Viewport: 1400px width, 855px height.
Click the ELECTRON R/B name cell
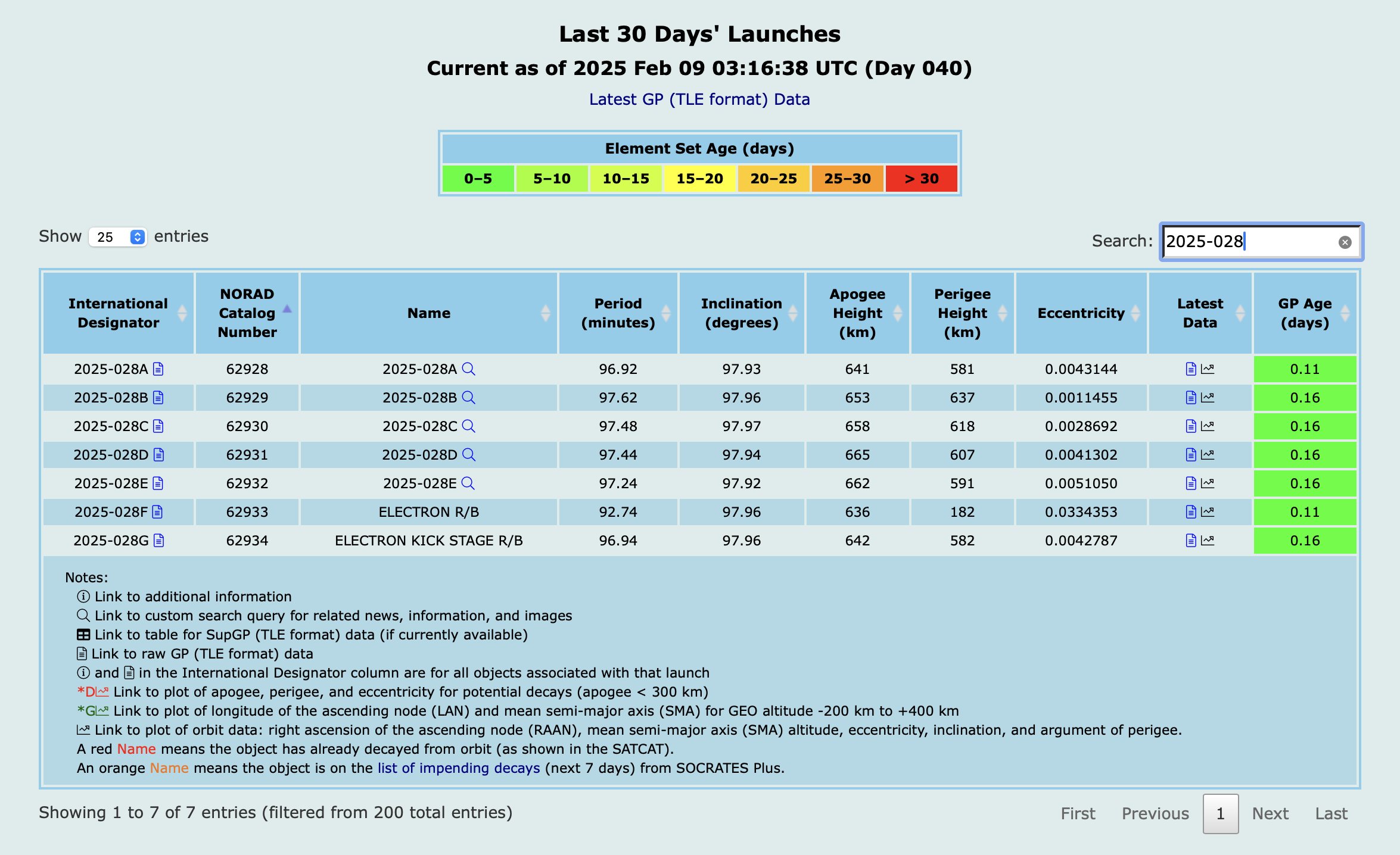pyautogui.click(x=429, y=512)
